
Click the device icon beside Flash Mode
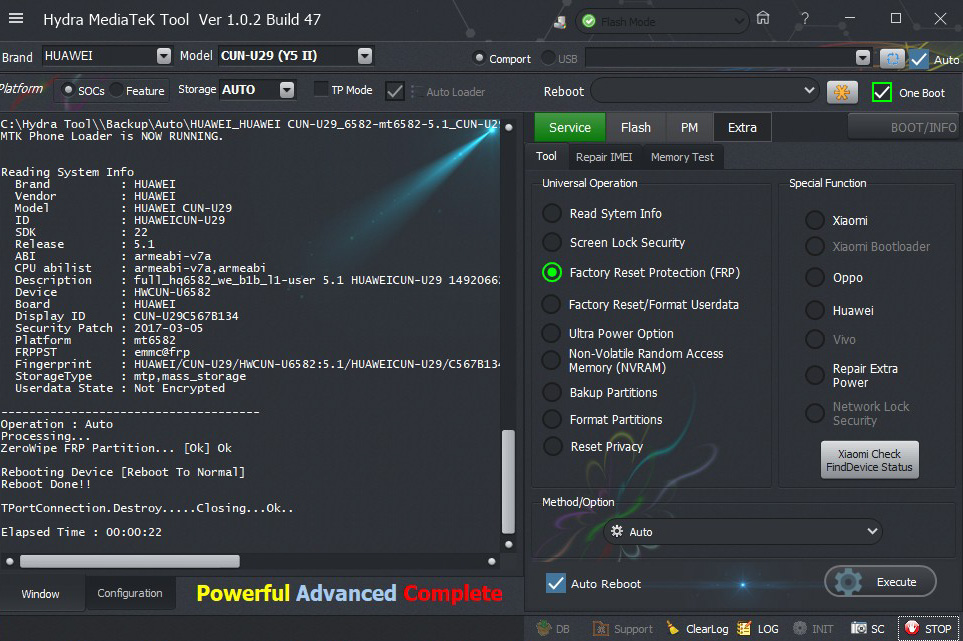click(x=559, y=22)
